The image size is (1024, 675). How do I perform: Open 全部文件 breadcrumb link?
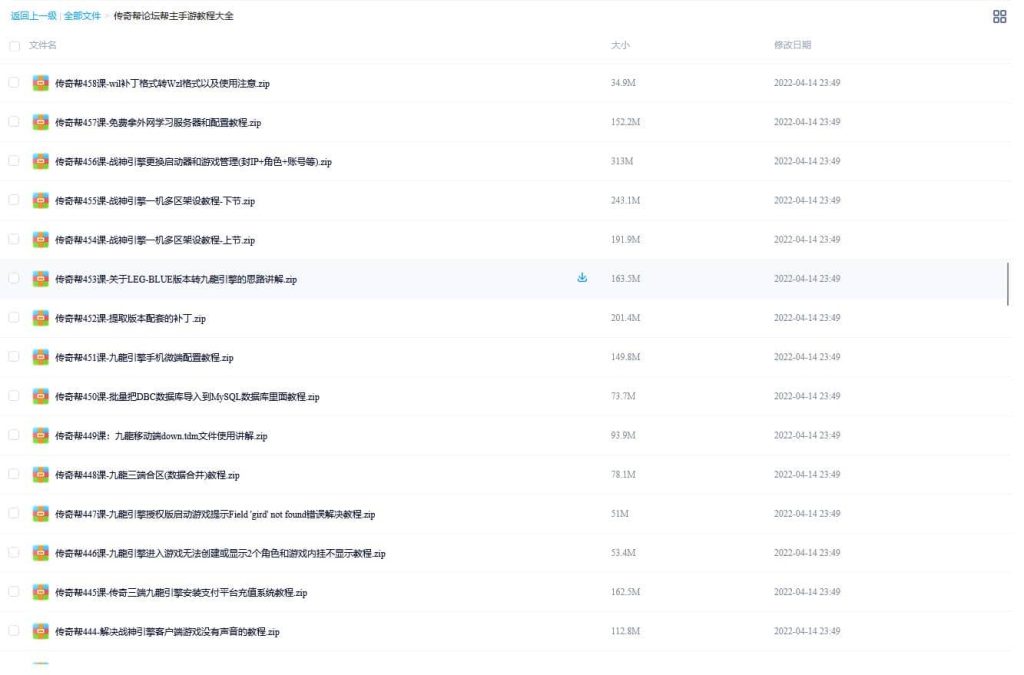pos(82,16)
